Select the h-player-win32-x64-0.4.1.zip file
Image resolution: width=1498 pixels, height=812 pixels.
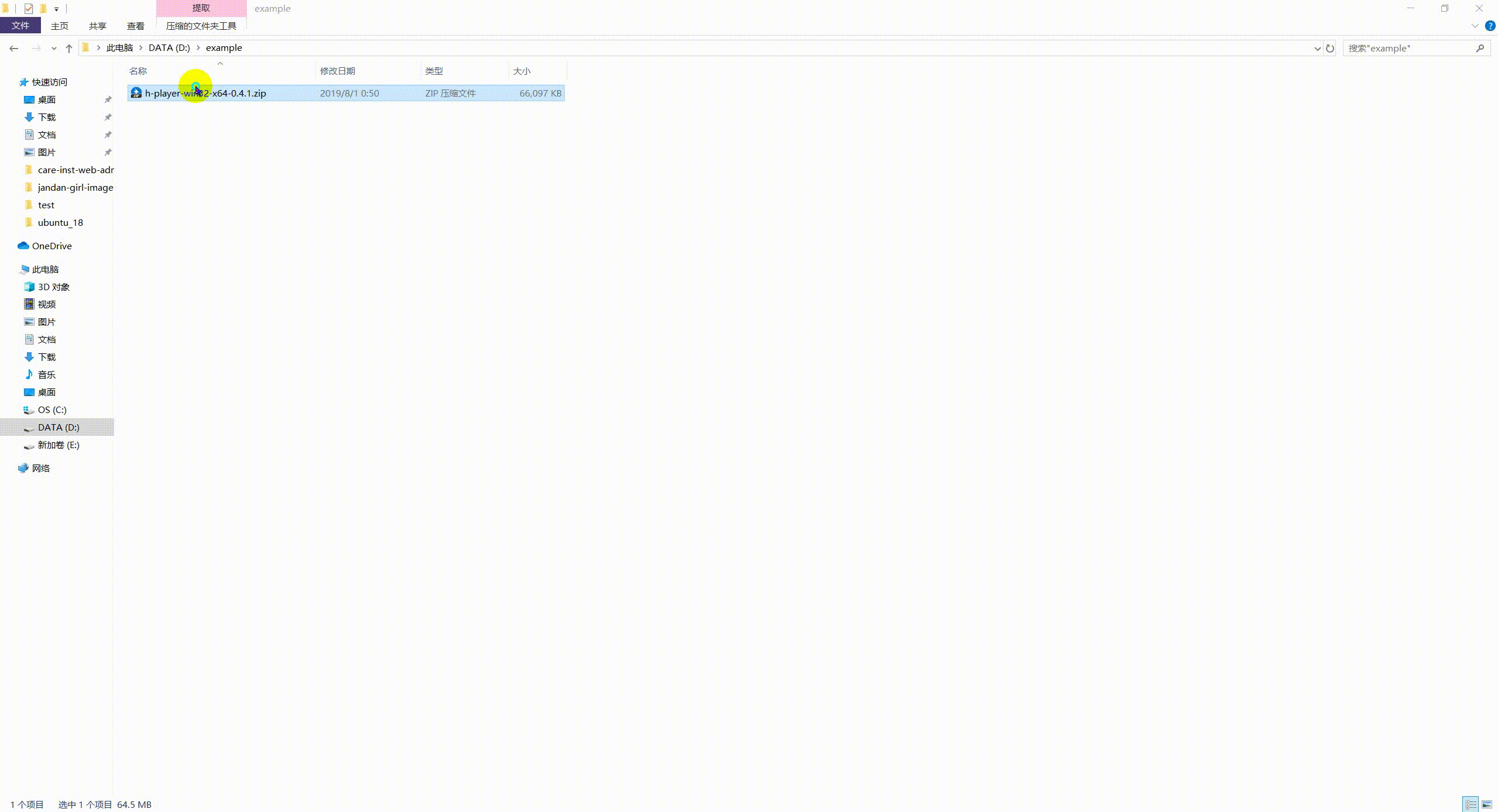coord(205,93)
